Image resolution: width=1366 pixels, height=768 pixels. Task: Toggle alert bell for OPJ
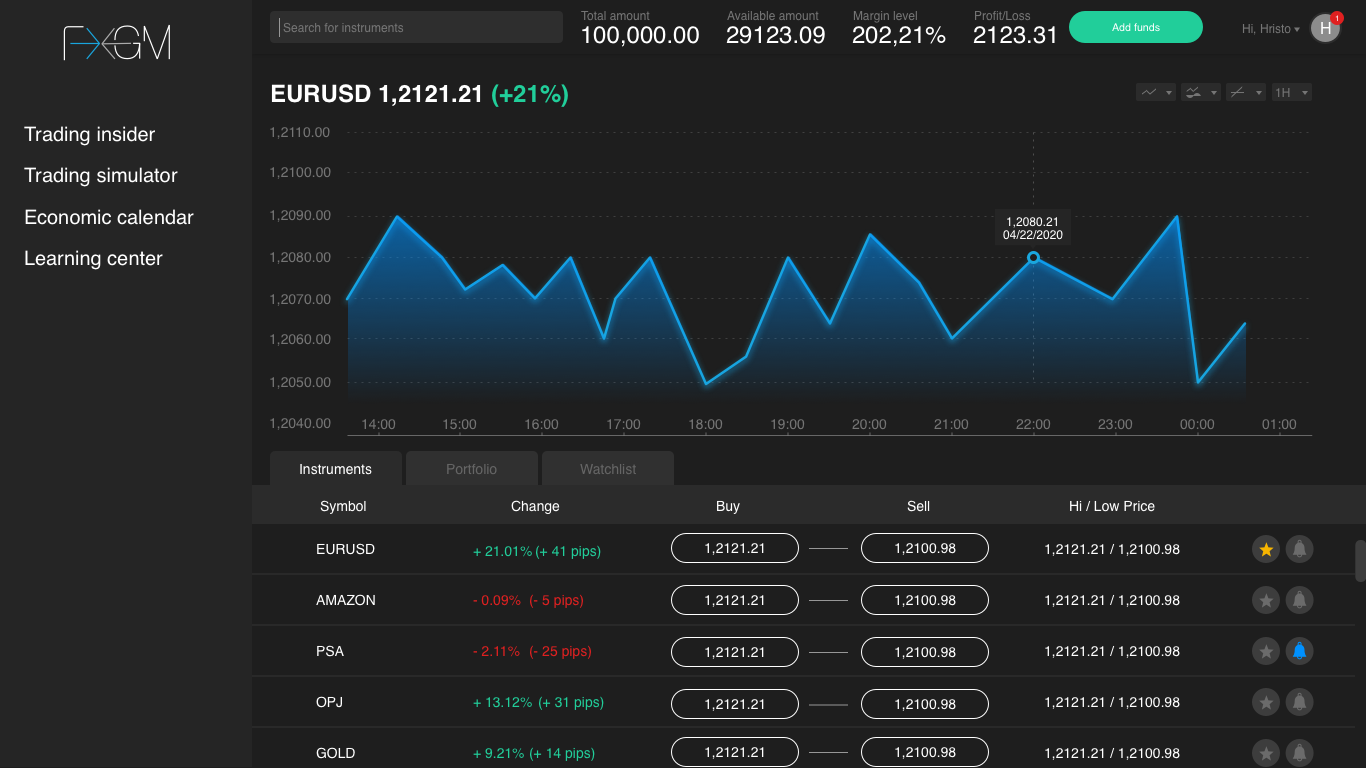click(1299, 702)
